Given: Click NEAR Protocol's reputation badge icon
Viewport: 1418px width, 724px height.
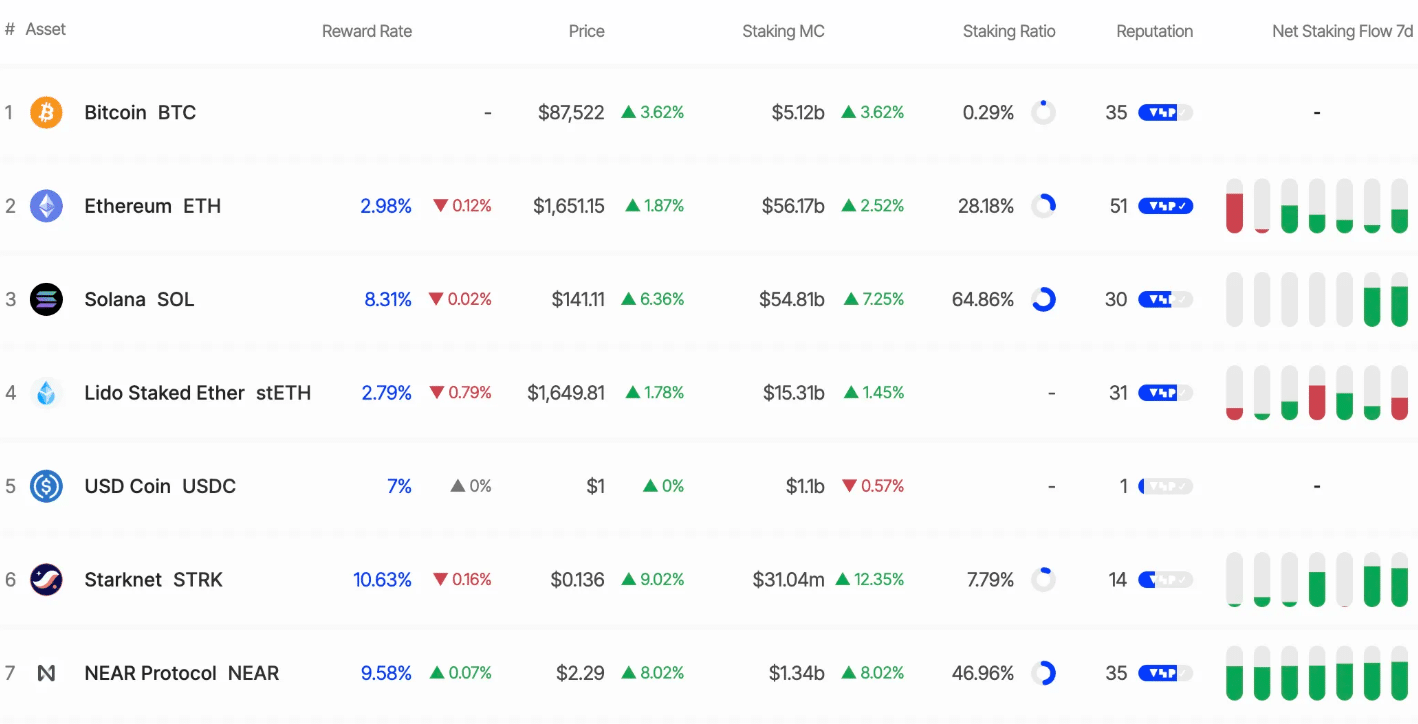Looking at the screenshot, I should pos(1166,673).
